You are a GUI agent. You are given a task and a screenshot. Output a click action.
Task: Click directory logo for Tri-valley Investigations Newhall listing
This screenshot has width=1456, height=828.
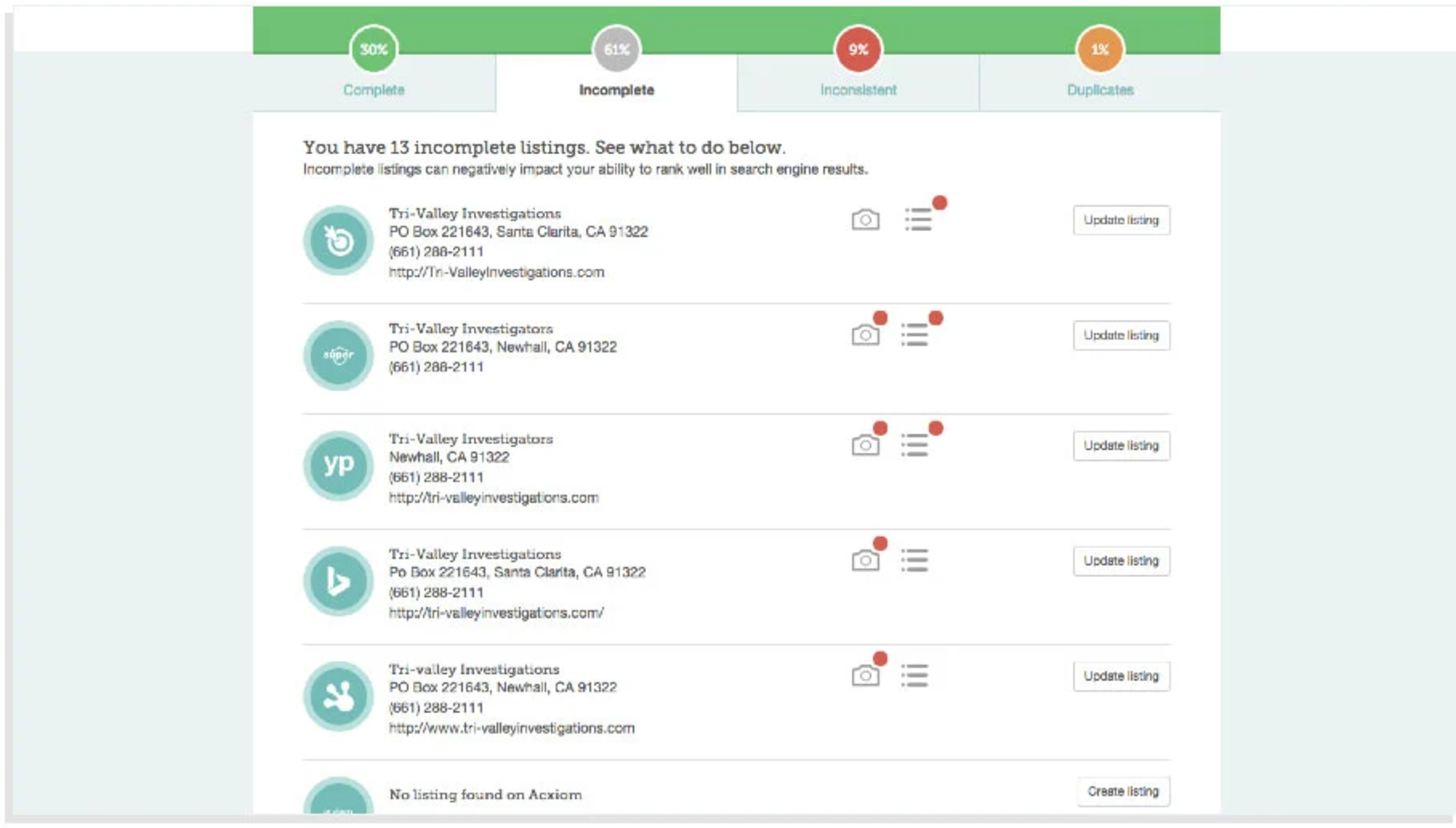[338, 697]
